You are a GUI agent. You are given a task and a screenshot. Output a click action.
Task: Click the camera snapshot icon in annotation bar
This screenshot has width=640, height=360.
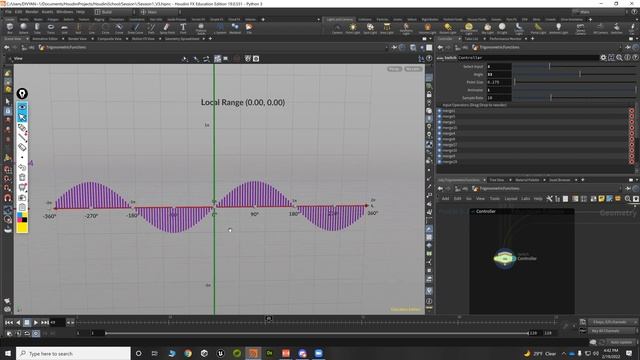(22, 198)
